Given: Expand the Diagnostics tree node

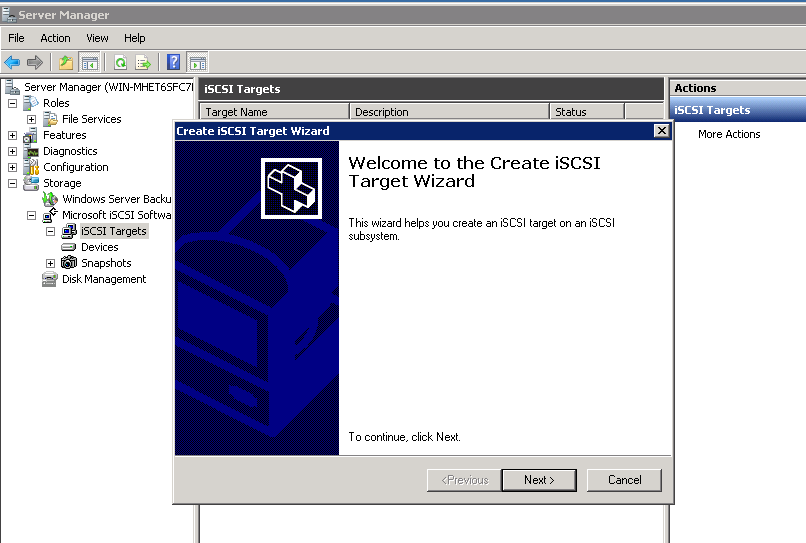Looking at the screenshot, I should tap(13, 151).
